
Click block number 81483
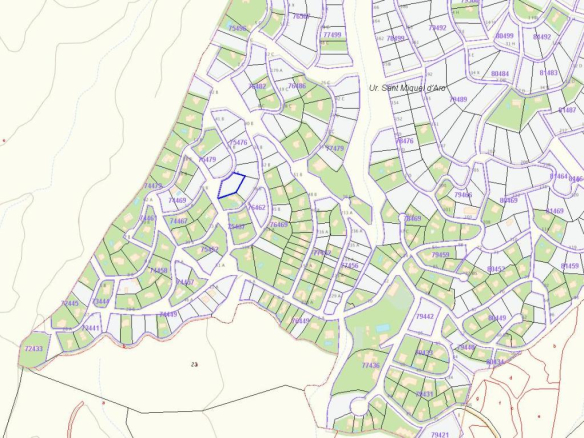tap(549, 73)
